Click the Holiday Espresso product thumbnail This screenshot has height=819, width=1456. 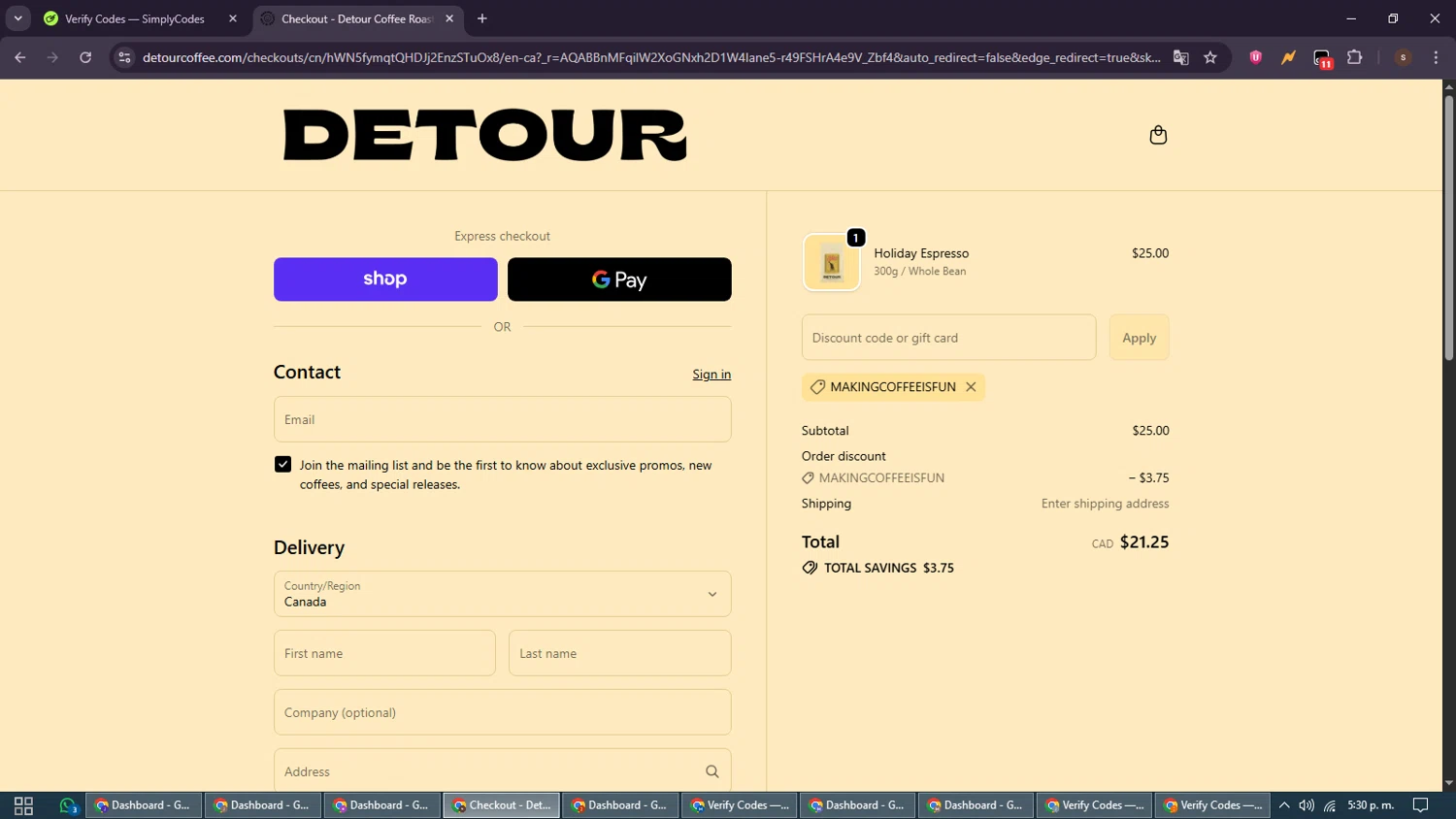pos(832,262)
